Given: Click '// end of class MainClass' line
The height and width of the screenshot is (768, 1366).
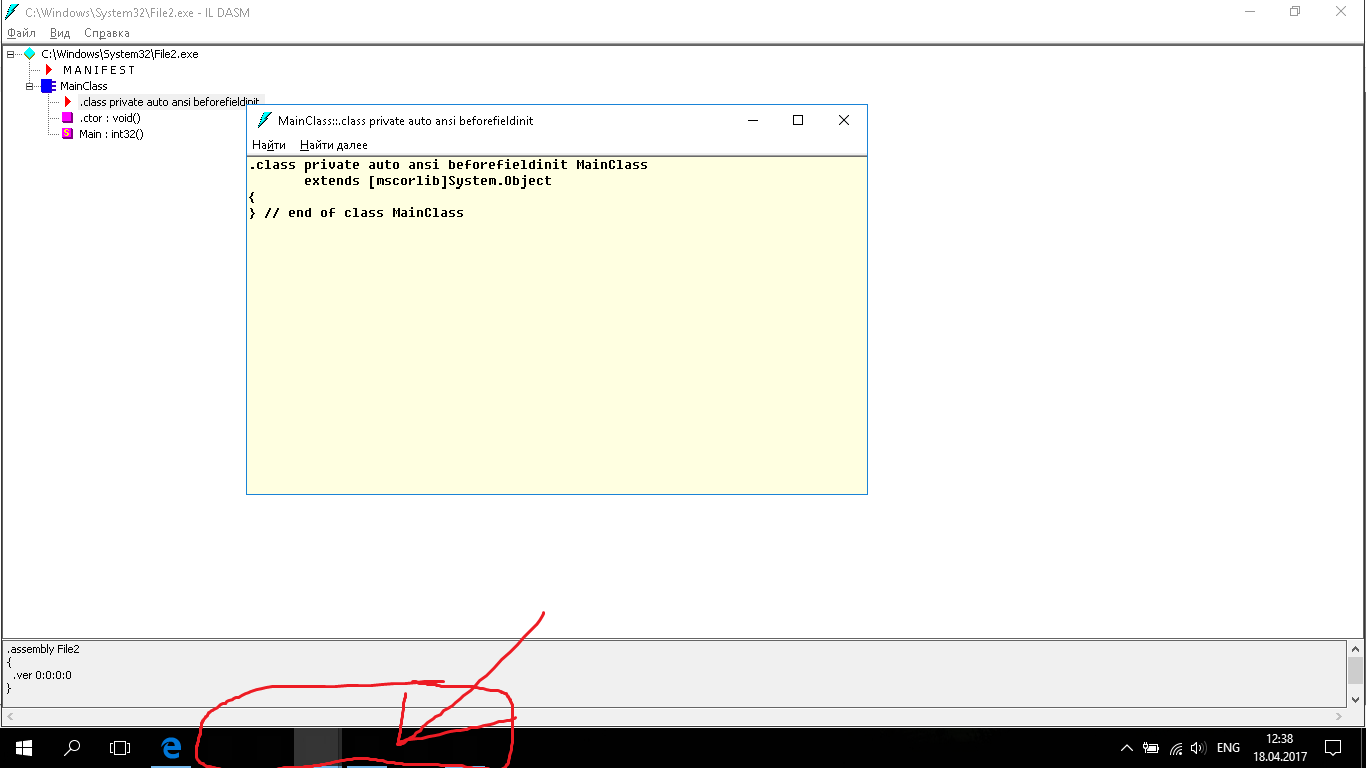Looking at the screenshot, I should point(364,213).
